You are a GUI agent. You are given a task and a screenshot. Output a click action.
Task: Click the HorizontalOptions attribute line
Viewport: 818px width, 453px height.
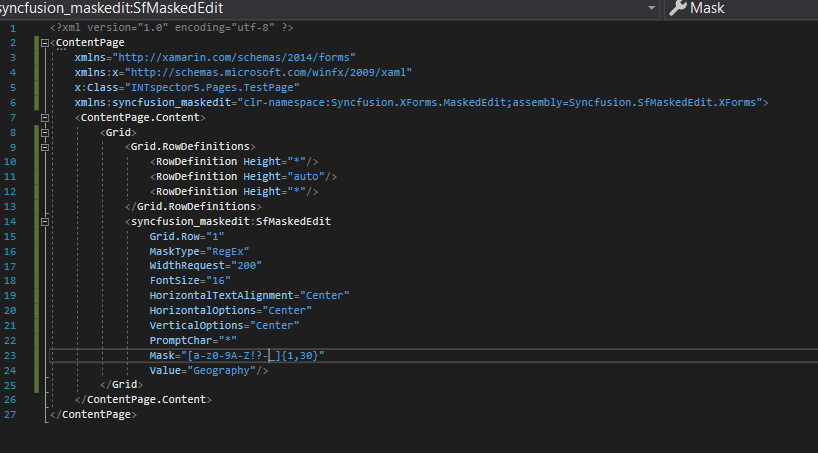(231, 311)
